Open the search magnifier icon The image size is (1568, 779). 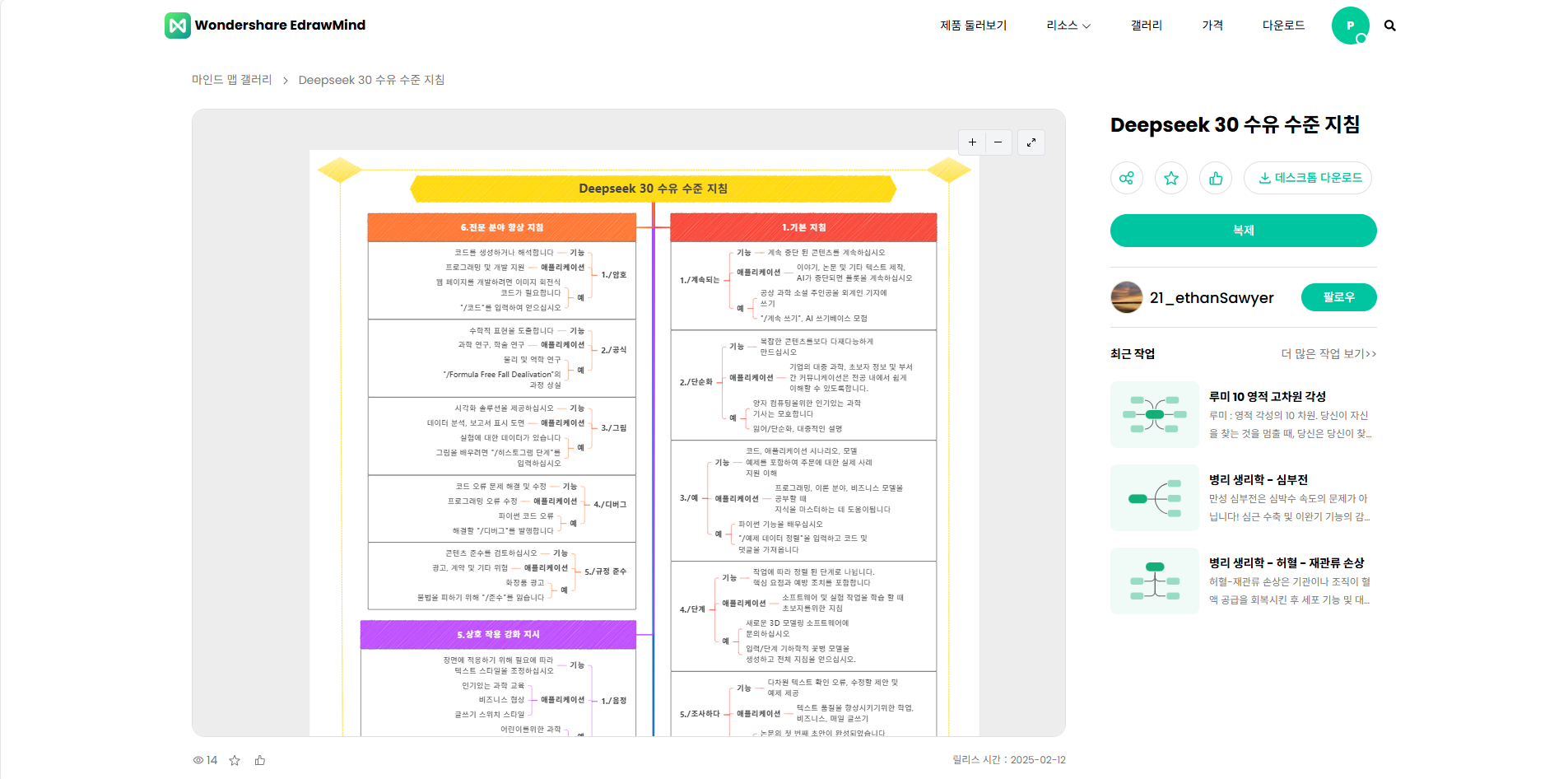click(1389, 26)
